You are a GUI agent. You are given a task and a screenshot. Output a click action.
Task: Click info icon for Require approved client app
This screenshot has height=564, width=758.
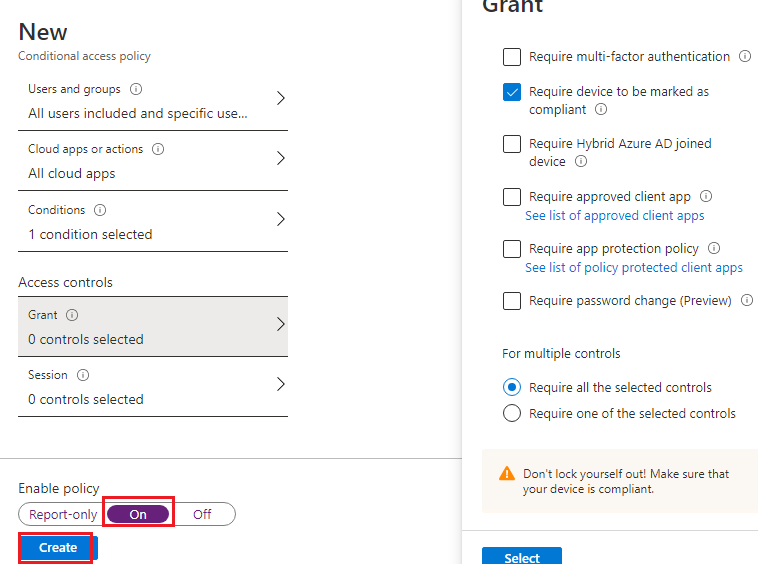[706, 196]
